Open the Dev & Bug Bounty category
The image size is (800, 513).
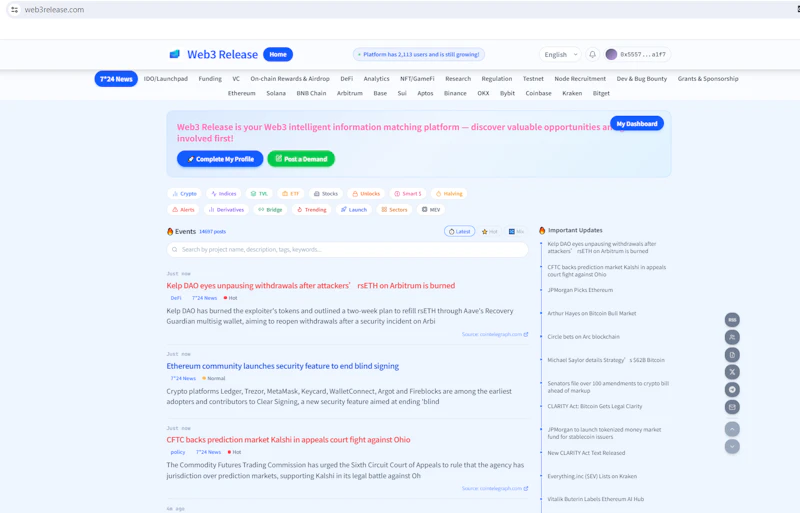pyautogui.click(x=642, y=79)
